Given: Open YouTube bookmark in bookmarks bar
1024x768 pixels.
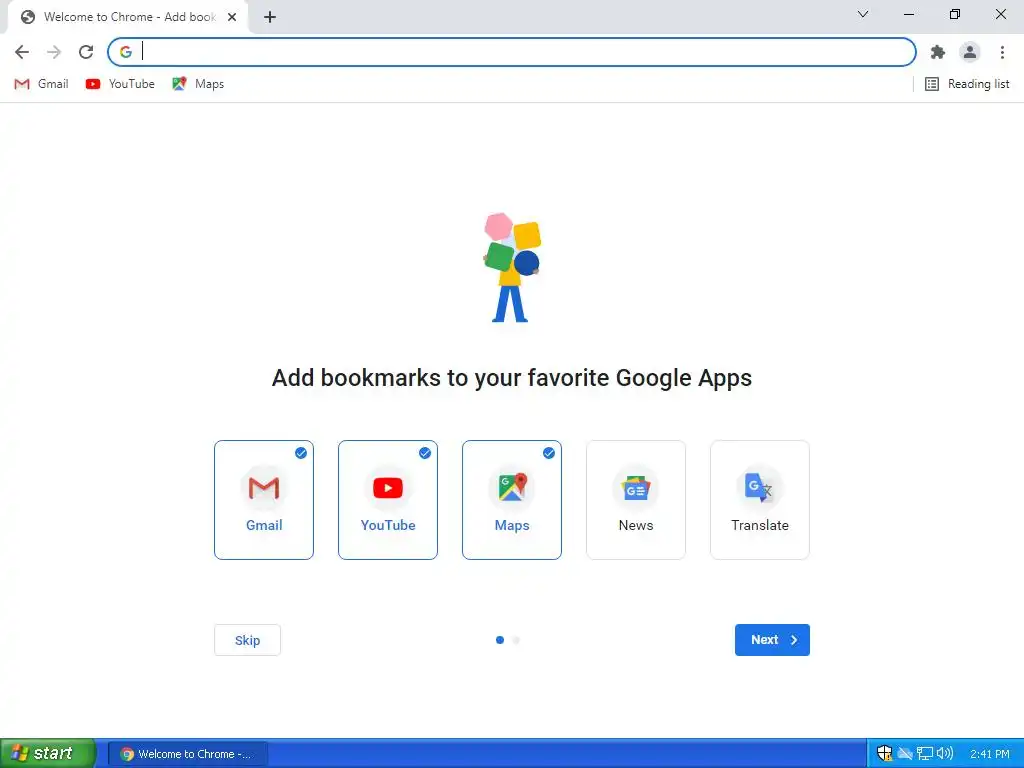Looking at the screenshot, I should click(x=120, y=84).
